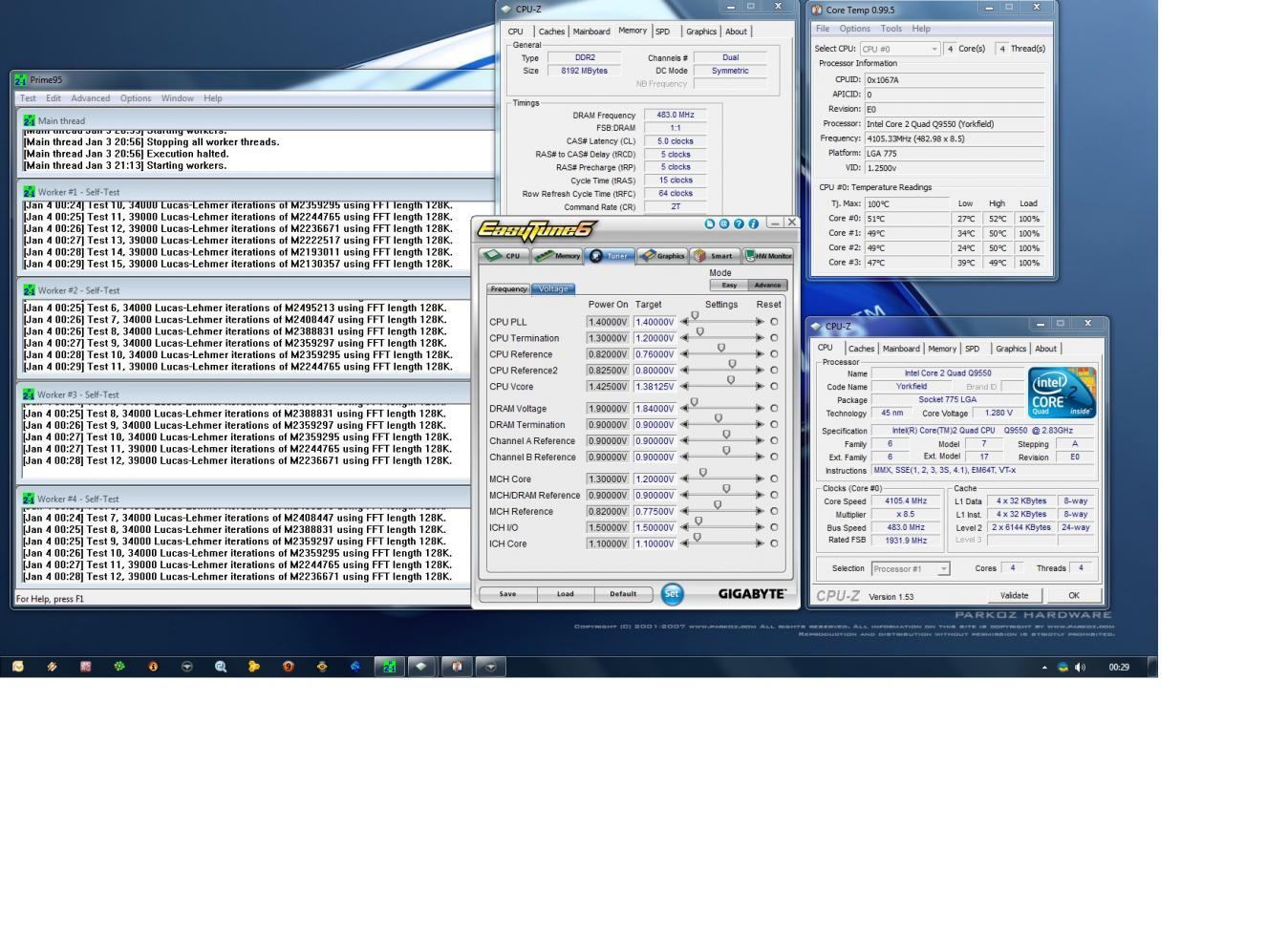The height and width of the screenshot is (936, 1288).
Task: Open EasyTune6 help question-mark icon
Action: click(739, 223)
